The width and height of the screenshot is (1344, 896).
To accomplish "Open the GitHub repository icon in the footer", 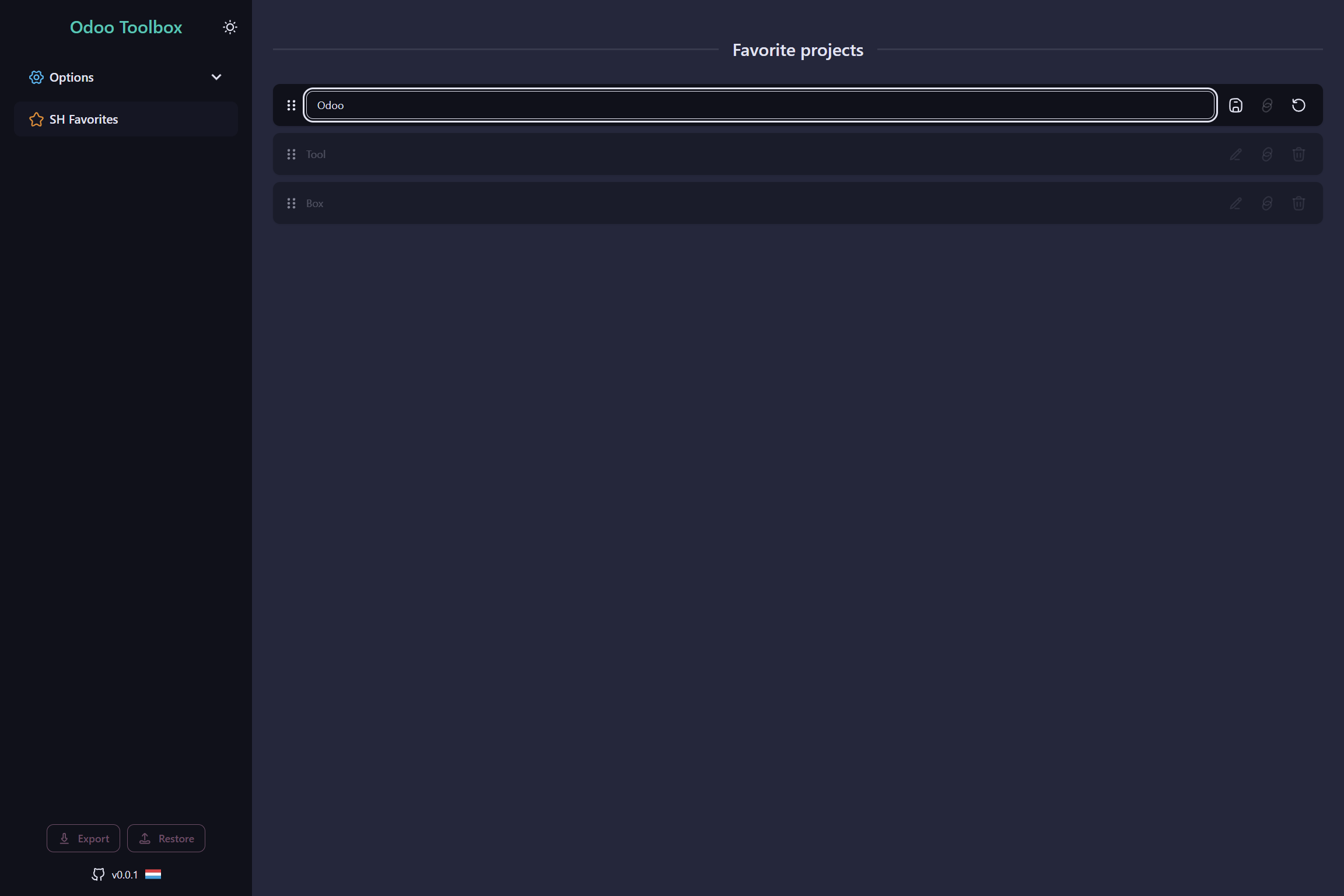I will [x=99, y=874].
